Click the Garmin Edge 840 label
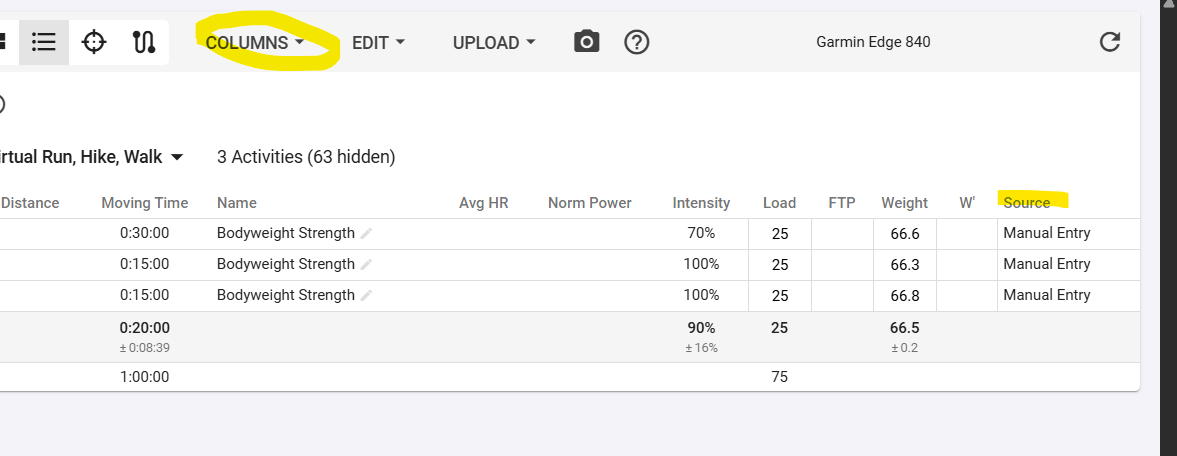1177x456 pixels. click(873, 42)
